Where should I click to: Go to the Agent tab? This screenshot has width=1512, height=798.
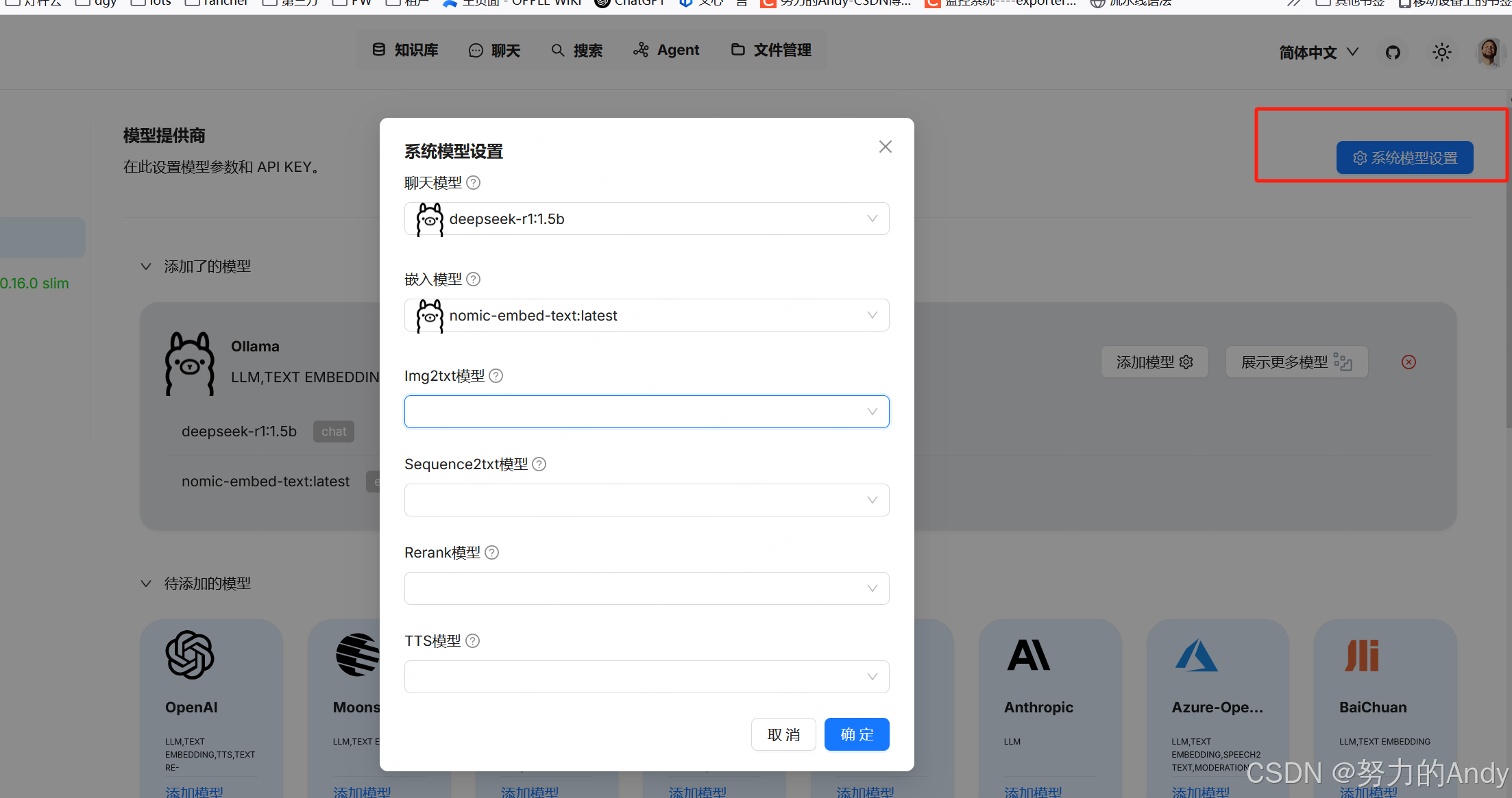point(666,50)
